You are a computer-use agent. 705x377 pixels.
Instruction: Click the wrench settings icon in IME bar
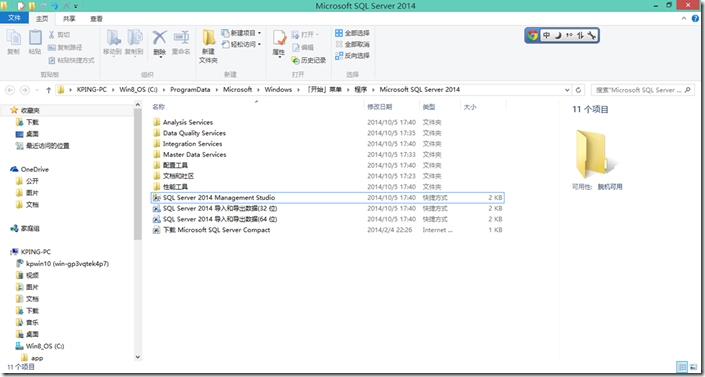592,36
